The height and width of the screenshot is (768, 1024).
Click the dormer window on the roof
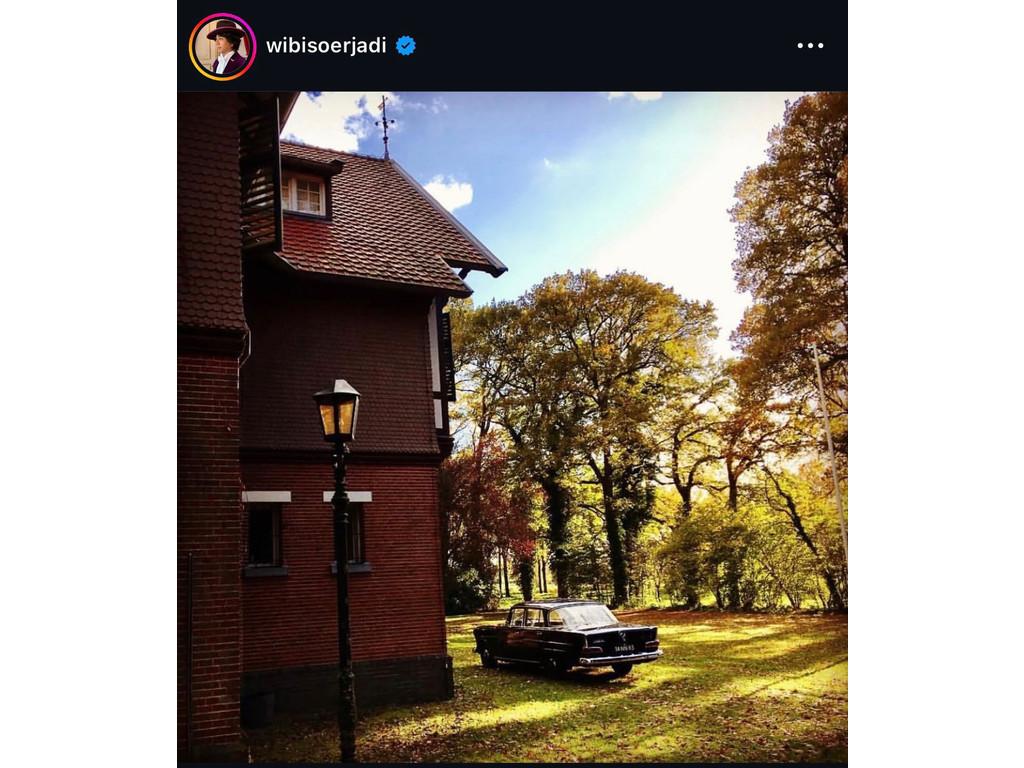[x=304, y=195]
